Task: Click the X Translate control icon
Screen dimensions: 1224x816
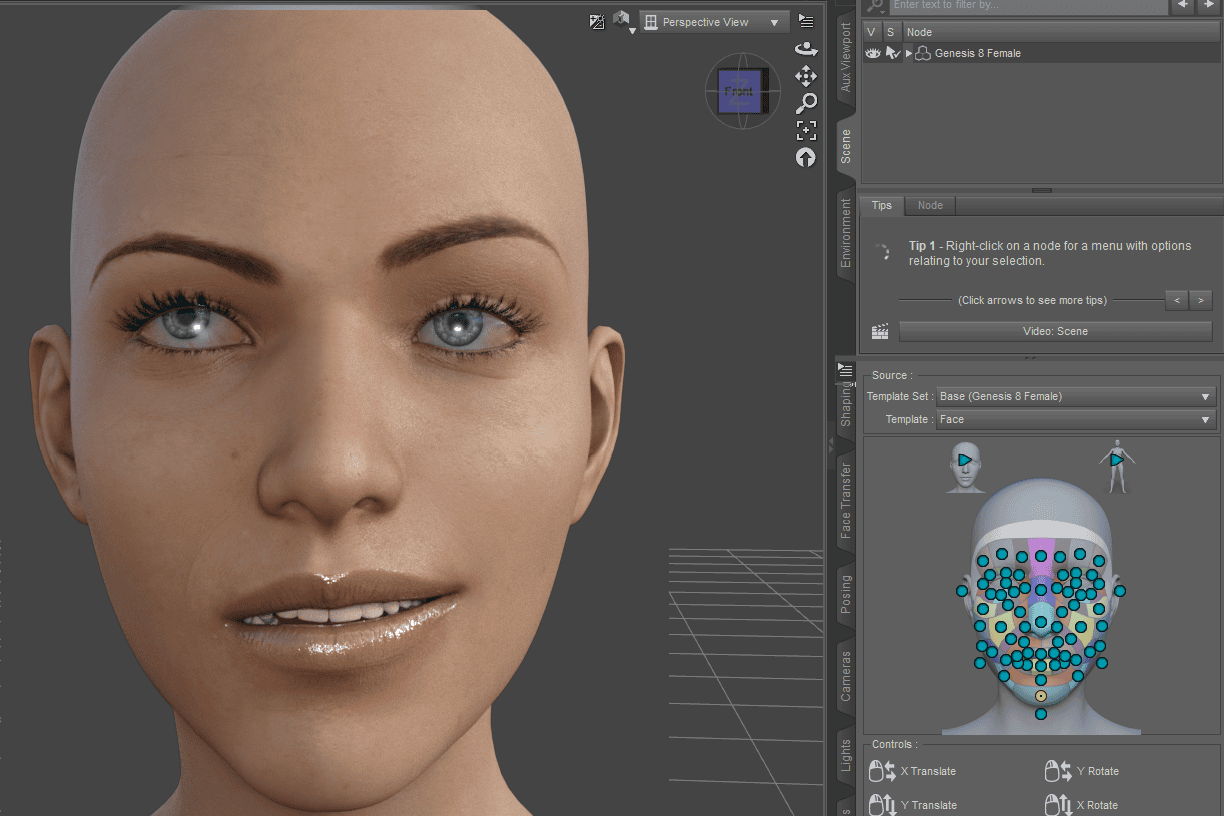Action: tap(882, 771)
